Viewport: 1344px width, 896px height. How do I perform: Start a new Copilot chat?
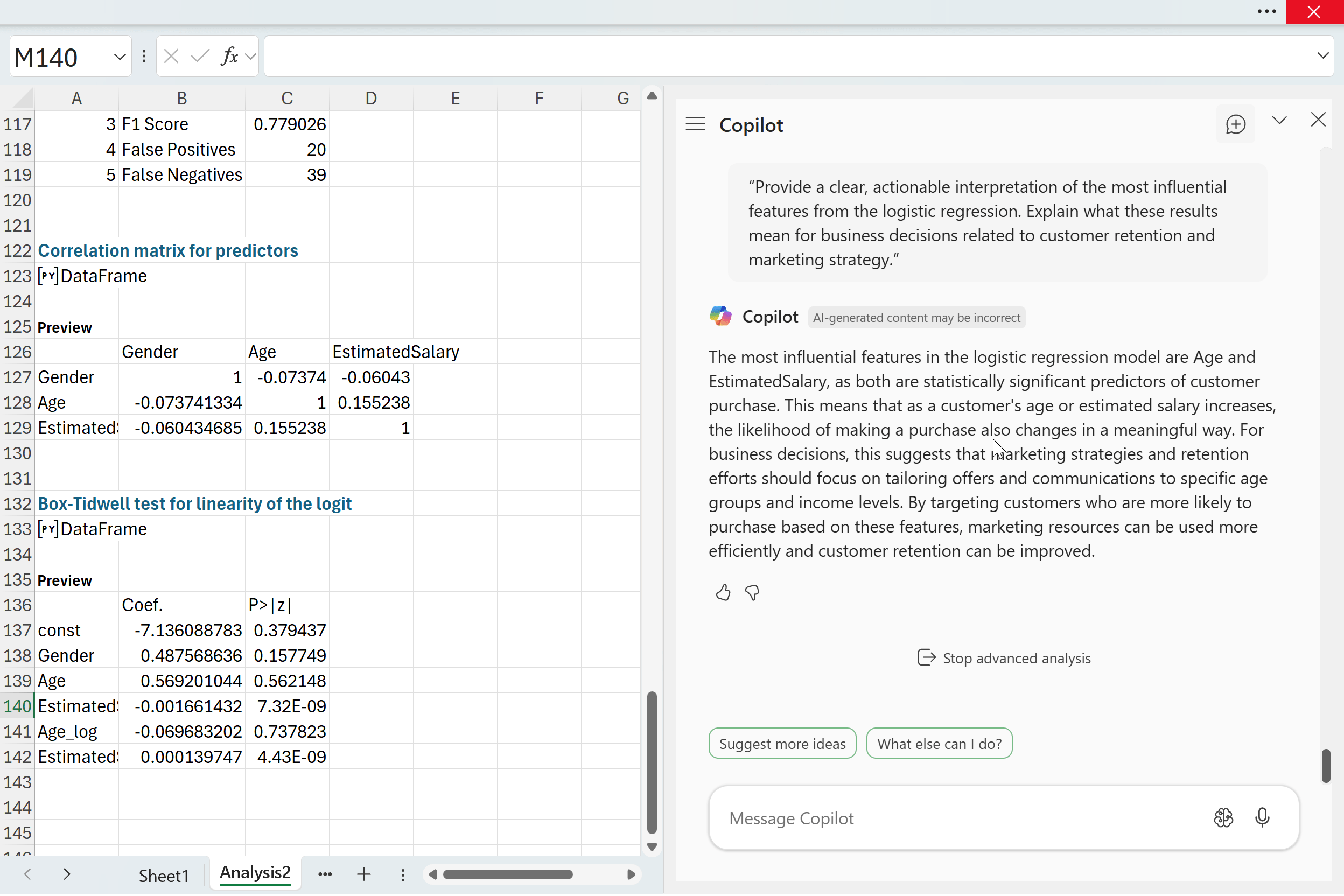(1235, 124)
